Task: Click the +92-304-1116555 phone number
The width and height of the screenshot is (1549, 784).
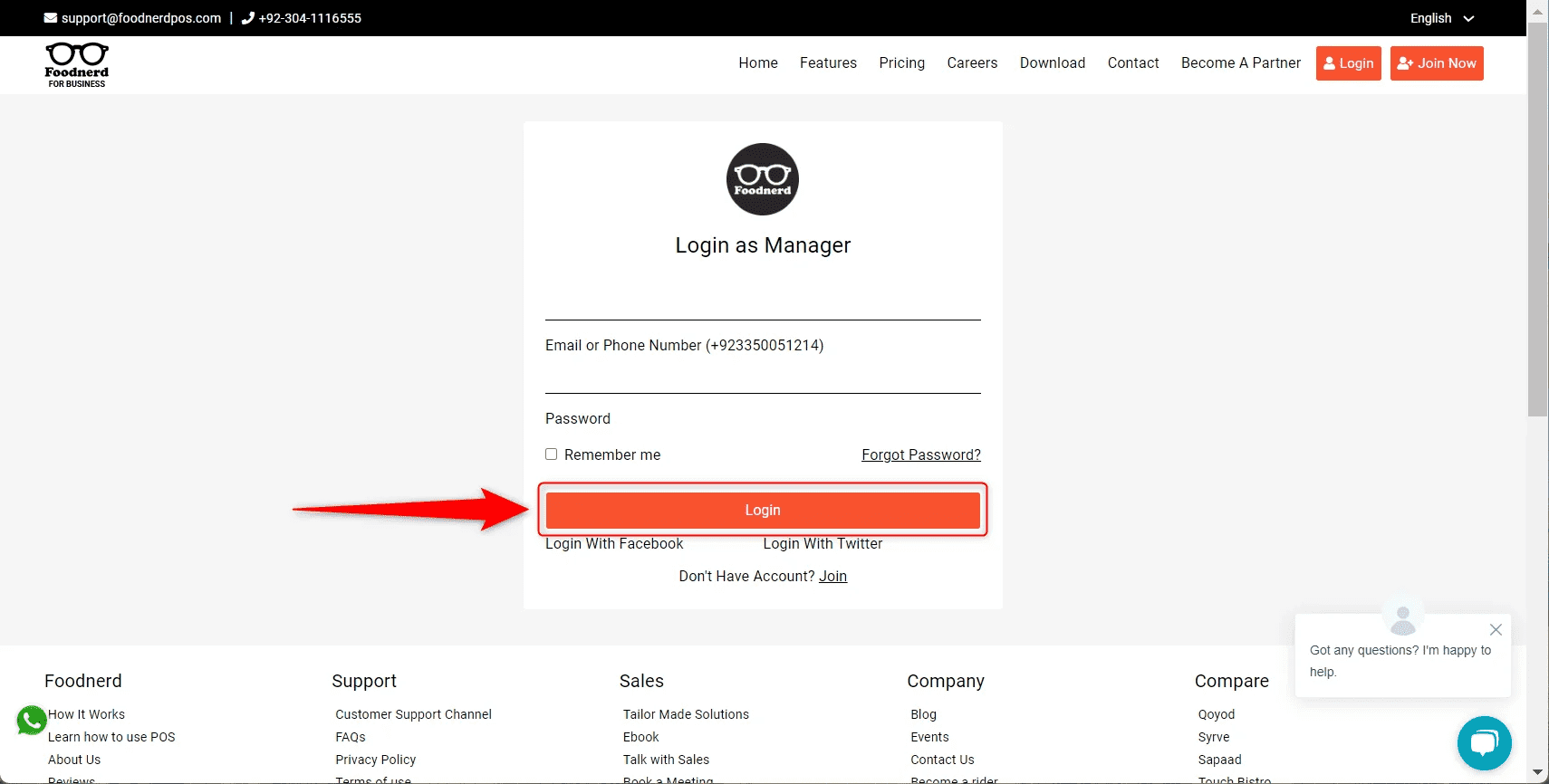Action: 310,18
